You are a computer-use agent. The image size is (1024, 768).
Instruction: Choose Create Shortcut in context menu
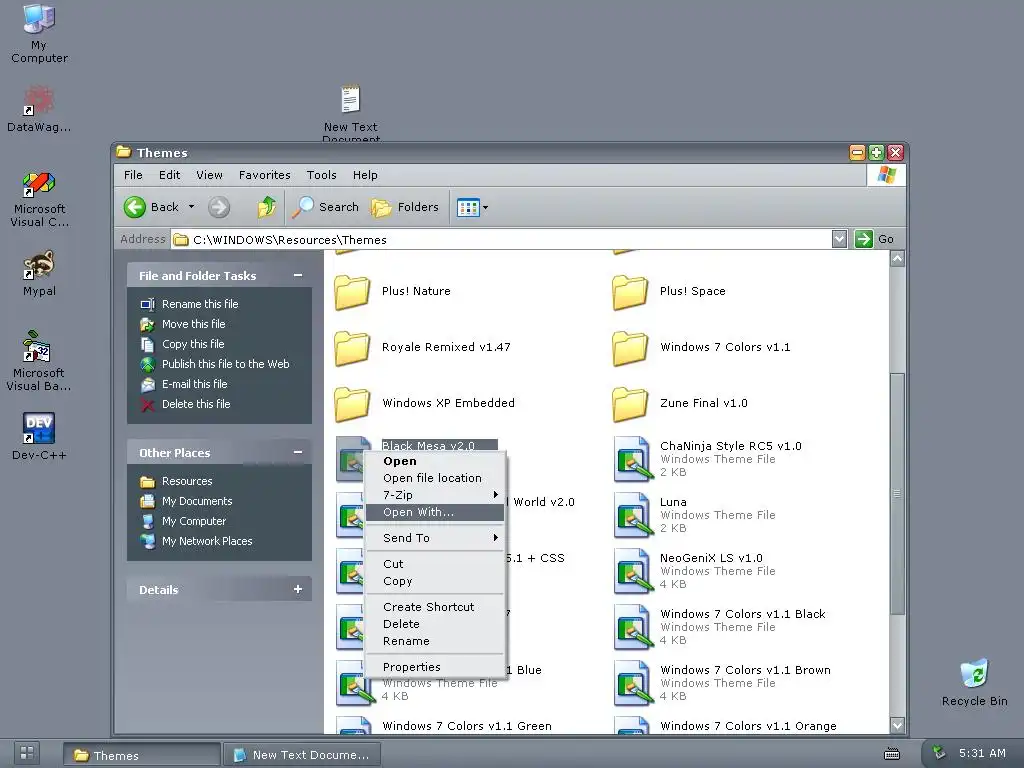435,607
